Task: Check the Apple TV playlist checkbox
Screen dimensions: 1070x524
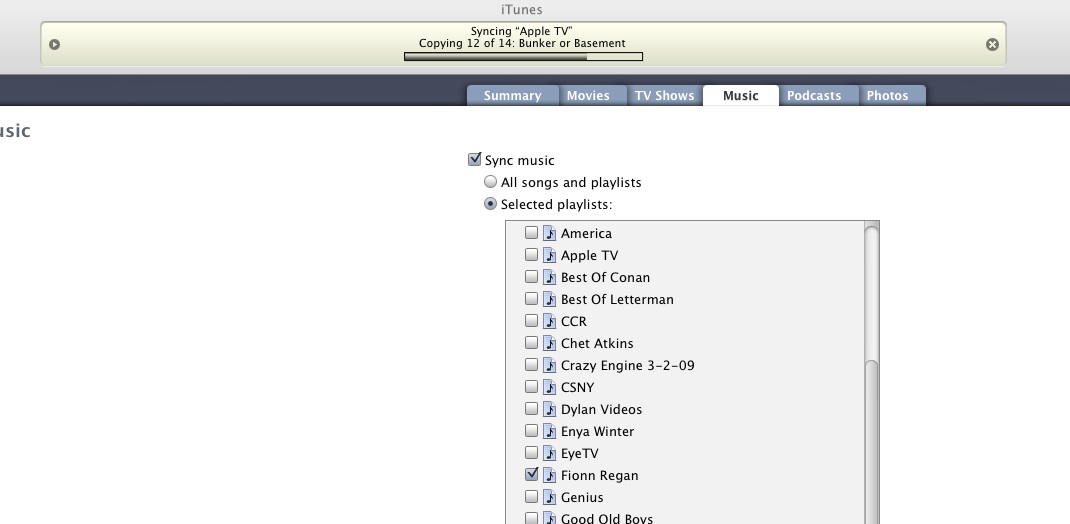Action: click(x=531, y=254)
